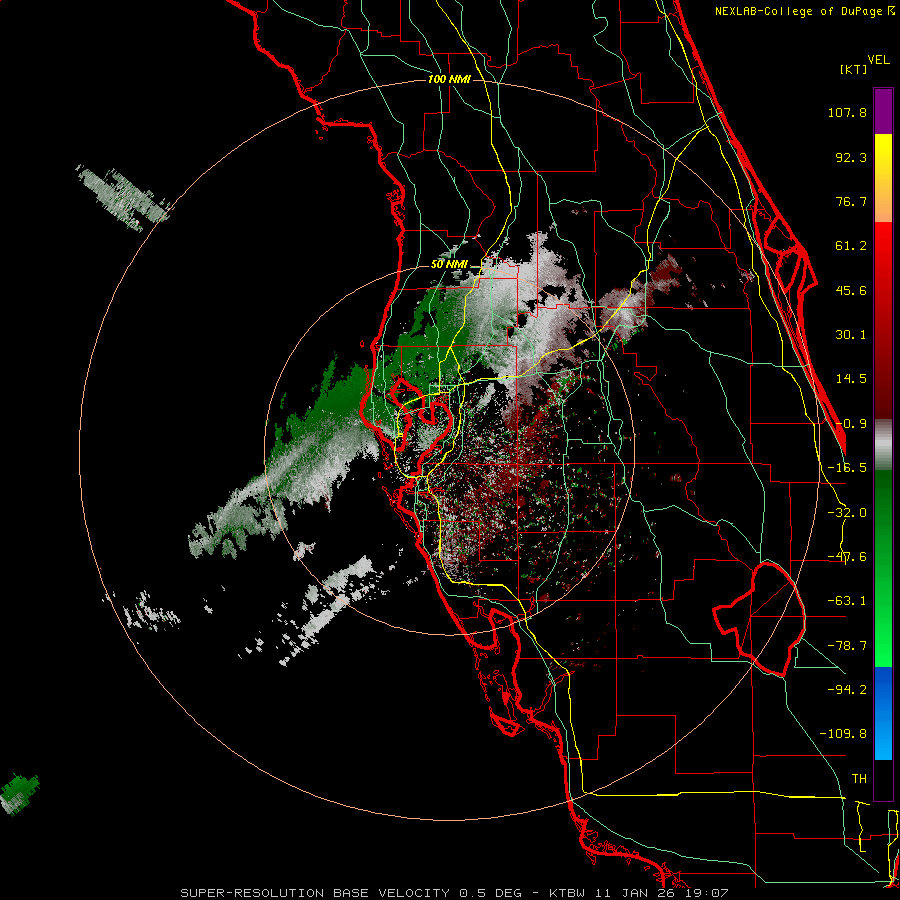900x900 pixels.
Task: Click the 14.5 velocity scale value
Action: pos(851,379)
